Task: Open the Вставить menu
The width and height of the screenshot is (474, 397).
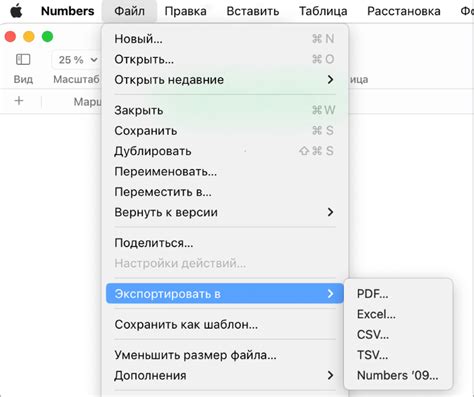Action: coord(253,11)
